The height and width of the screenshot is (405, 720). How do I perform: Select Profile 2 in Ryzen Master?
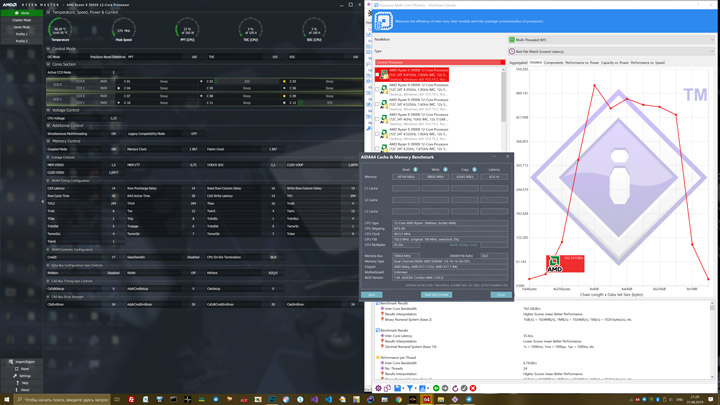point(22,41)
